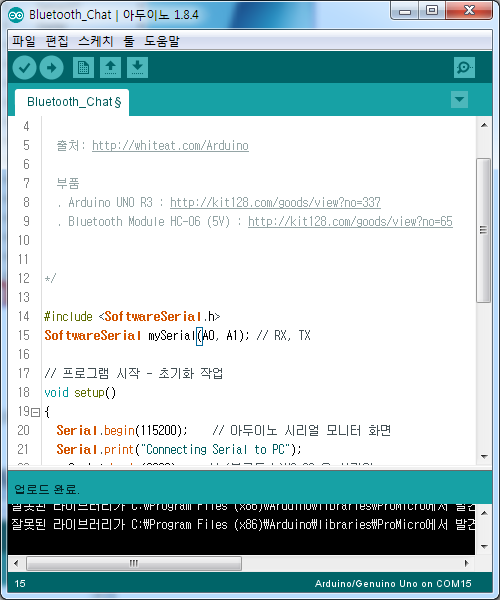Viewport: 500px width, 600px height.
Task: Open the tab options dropdown arrow
Action: [x=459, y=100]
